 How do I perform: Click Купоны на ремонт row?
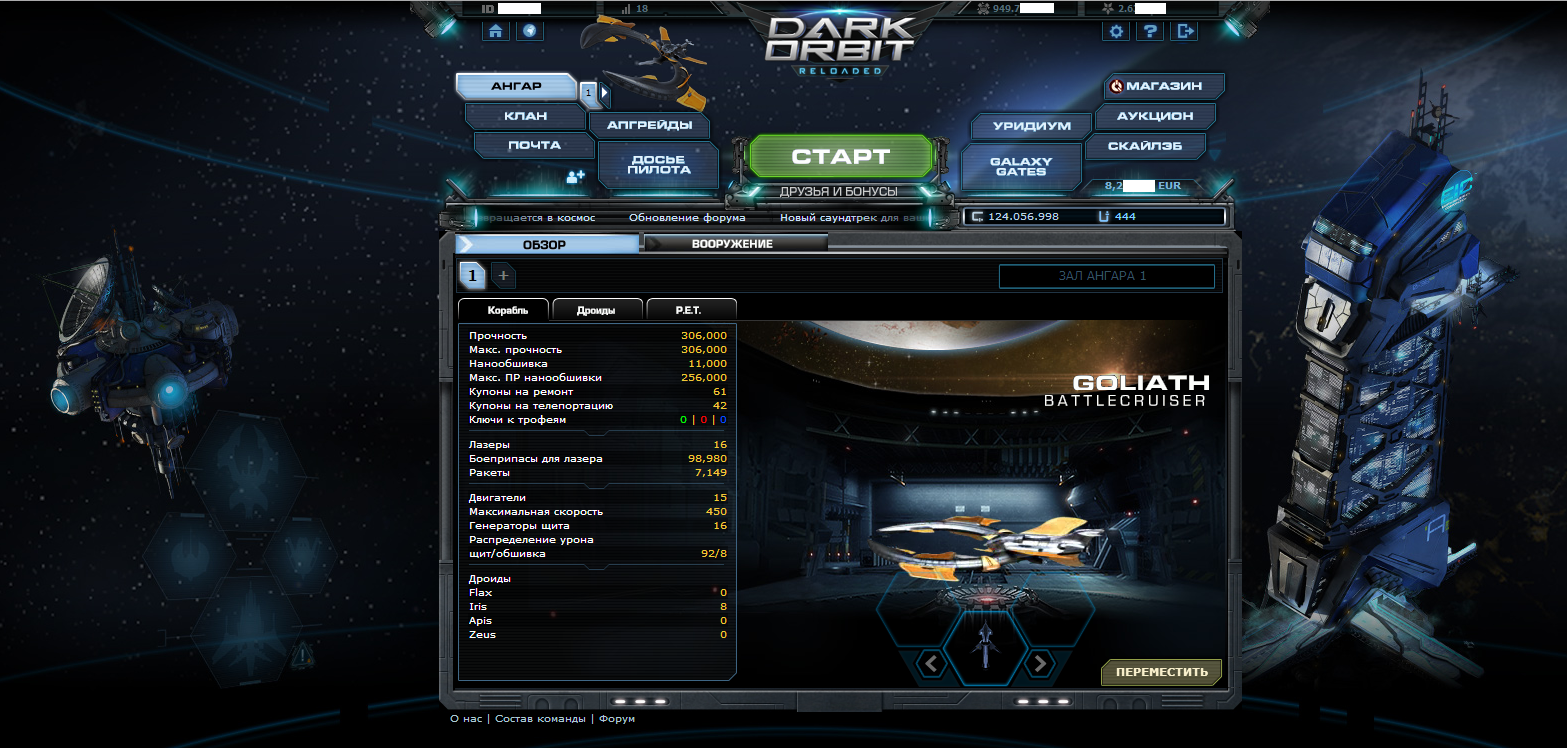(597, 392)
